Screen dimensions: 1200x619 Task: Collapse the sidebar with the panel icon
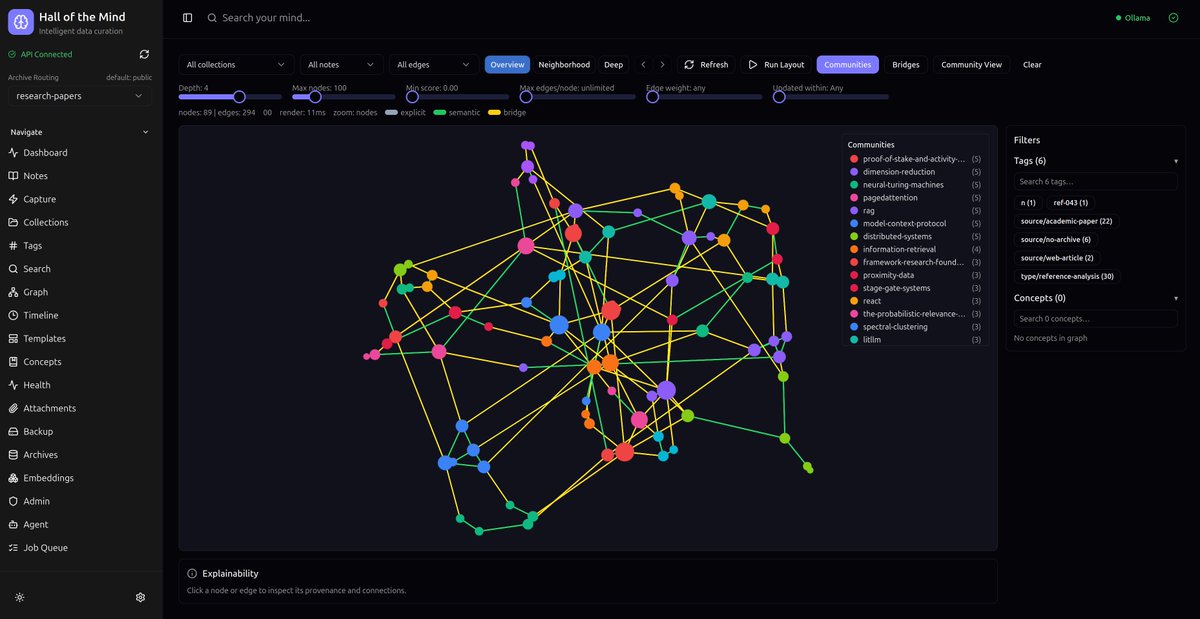187,18
